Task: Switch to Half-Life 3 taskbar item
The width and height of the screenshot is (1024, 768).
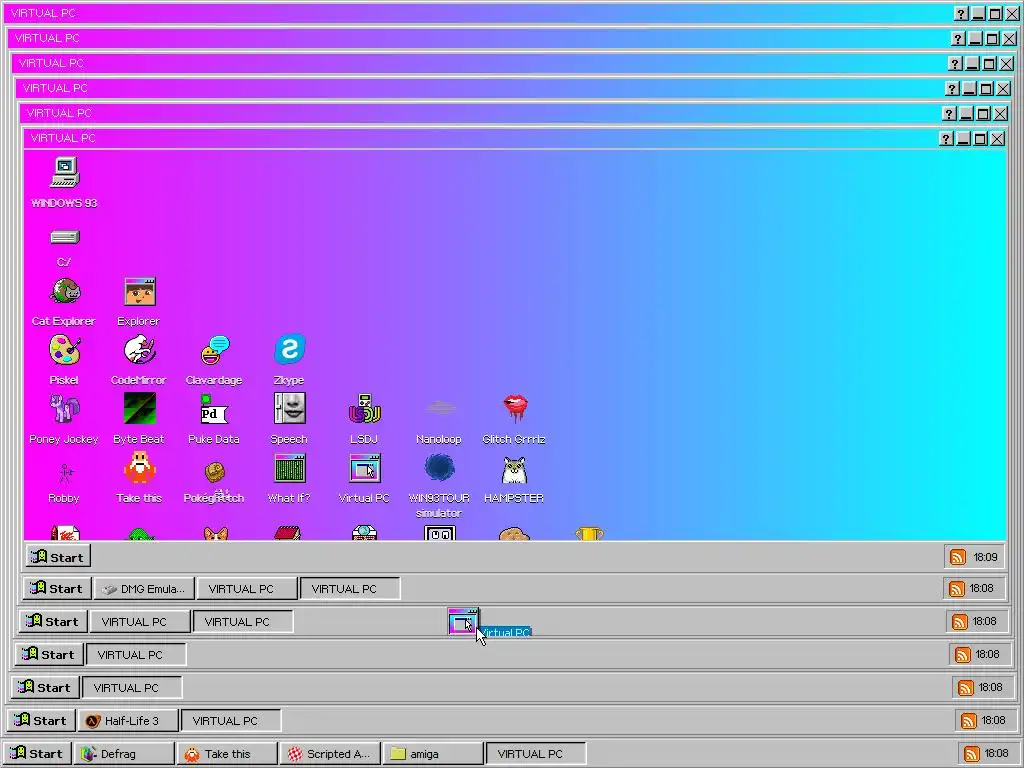Action: 128,720
